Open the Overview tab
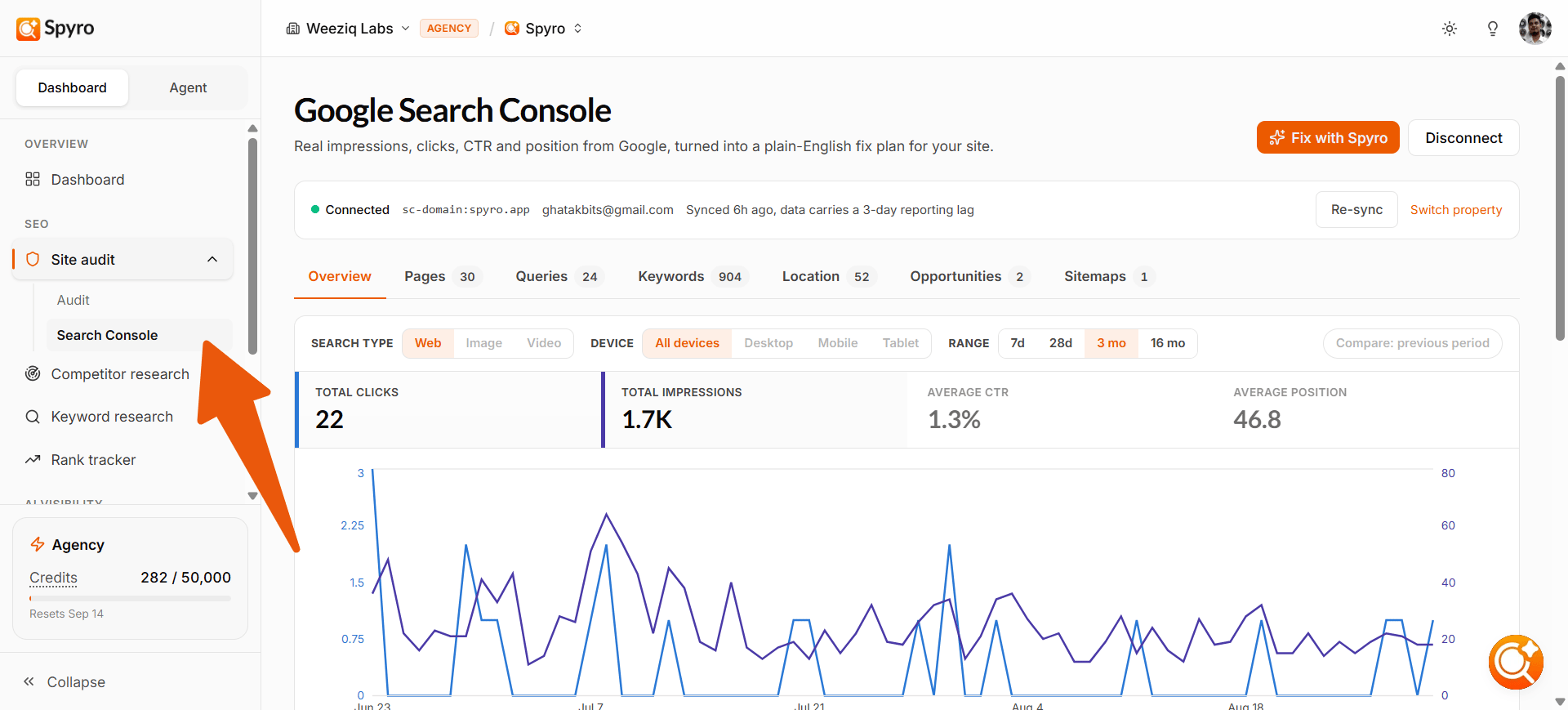The image size is (1568, 710). coord(340,276)
